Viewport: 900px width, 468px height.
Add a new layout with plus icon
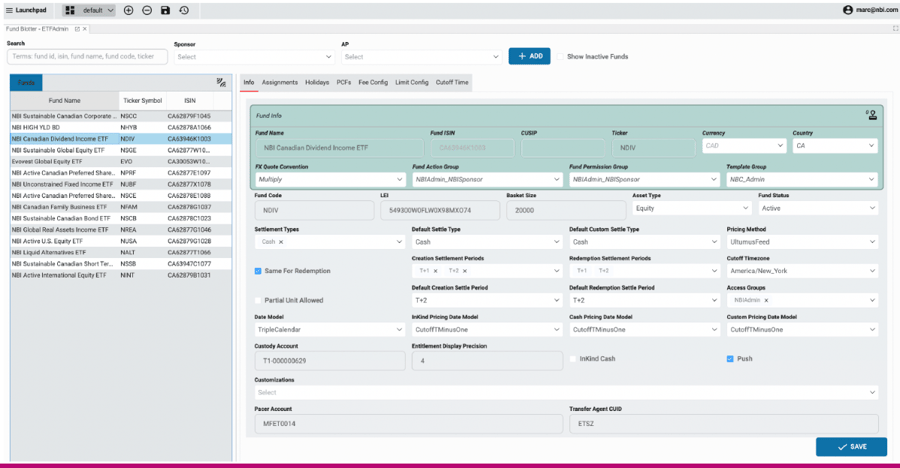click(129, 10)
